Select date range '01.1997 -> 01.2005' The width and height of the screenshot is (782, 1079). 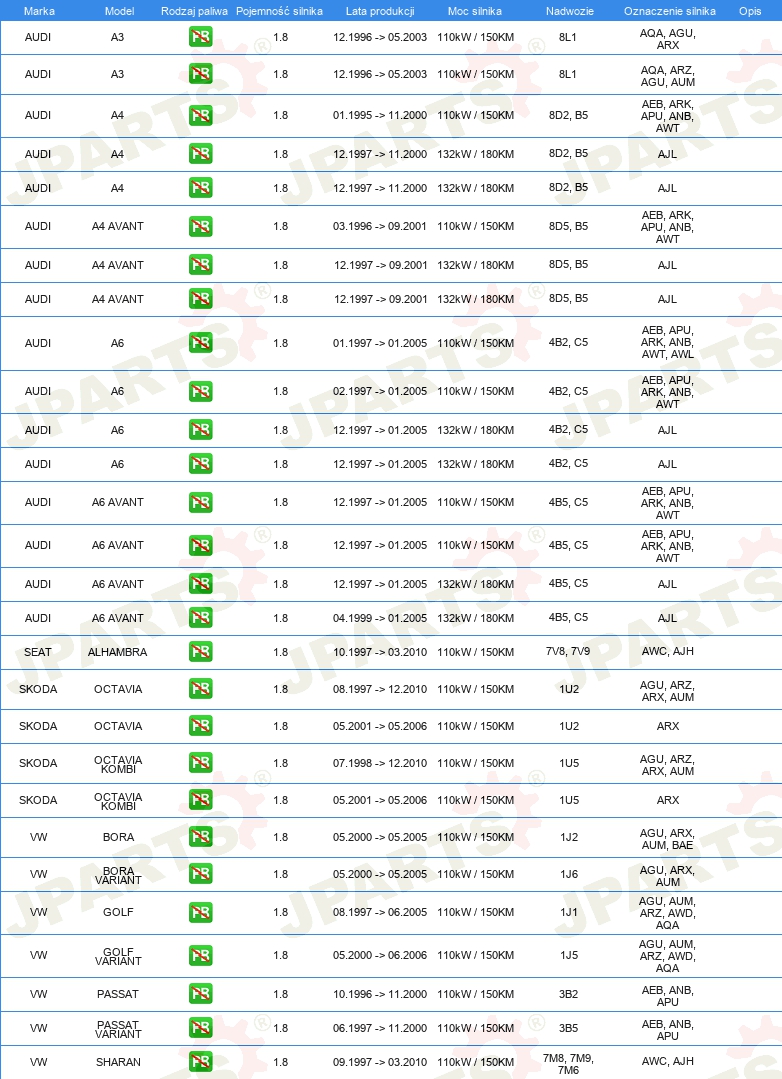380,343
